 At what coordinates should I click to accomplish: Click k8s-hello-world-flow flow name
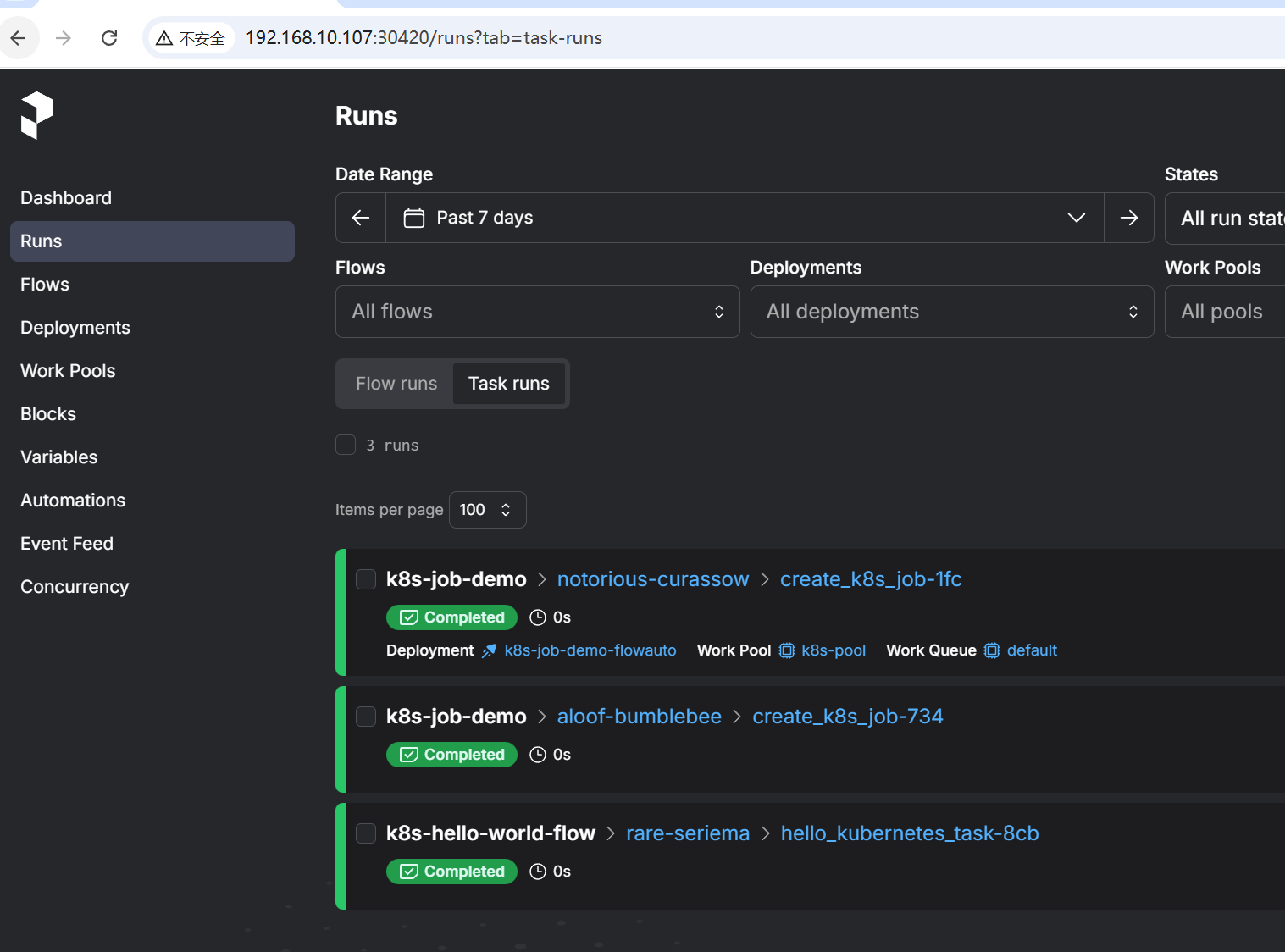(491, 833)
